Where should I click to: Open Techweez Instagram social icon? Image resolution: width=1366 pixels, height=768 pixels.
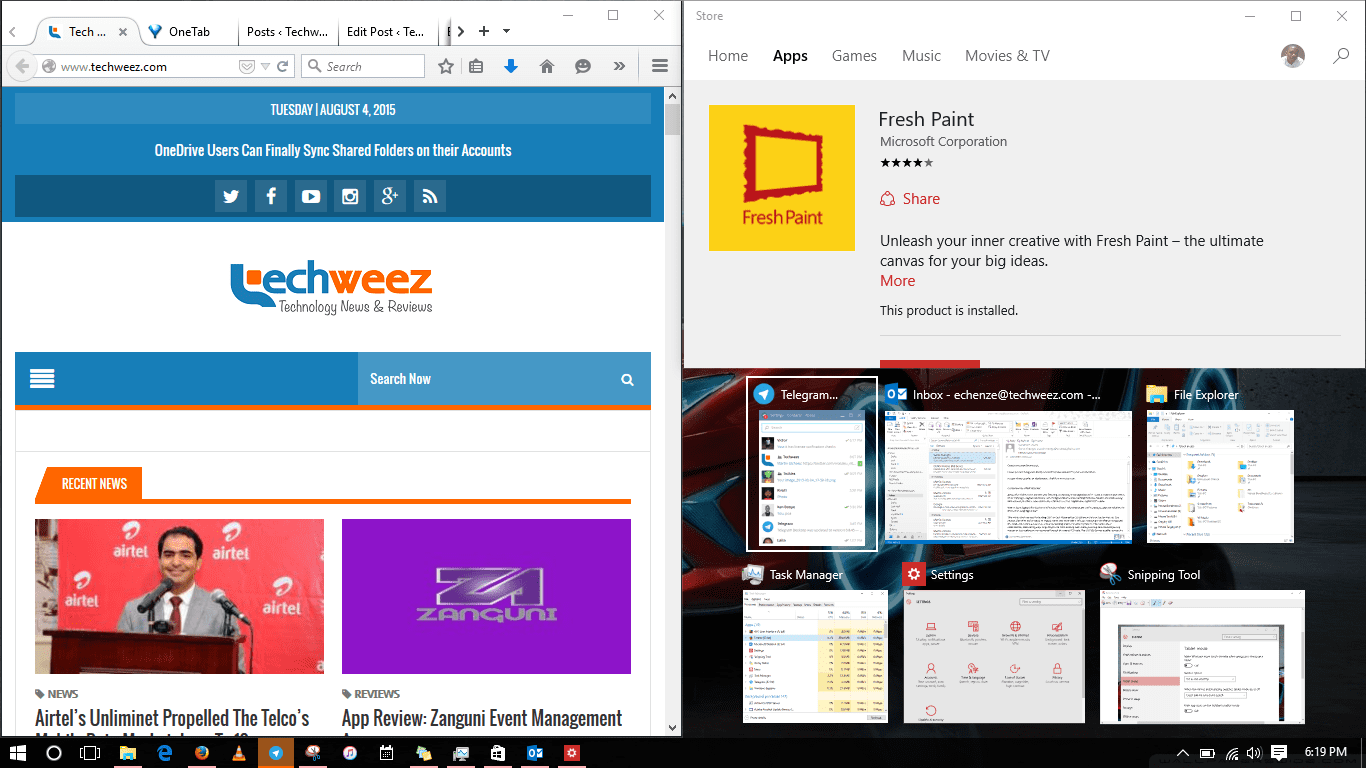(x=350, y=197)
